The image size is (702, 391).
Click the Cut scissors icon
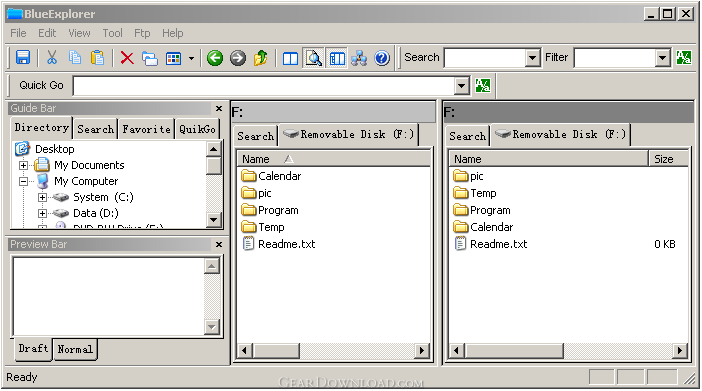(52, 58)
